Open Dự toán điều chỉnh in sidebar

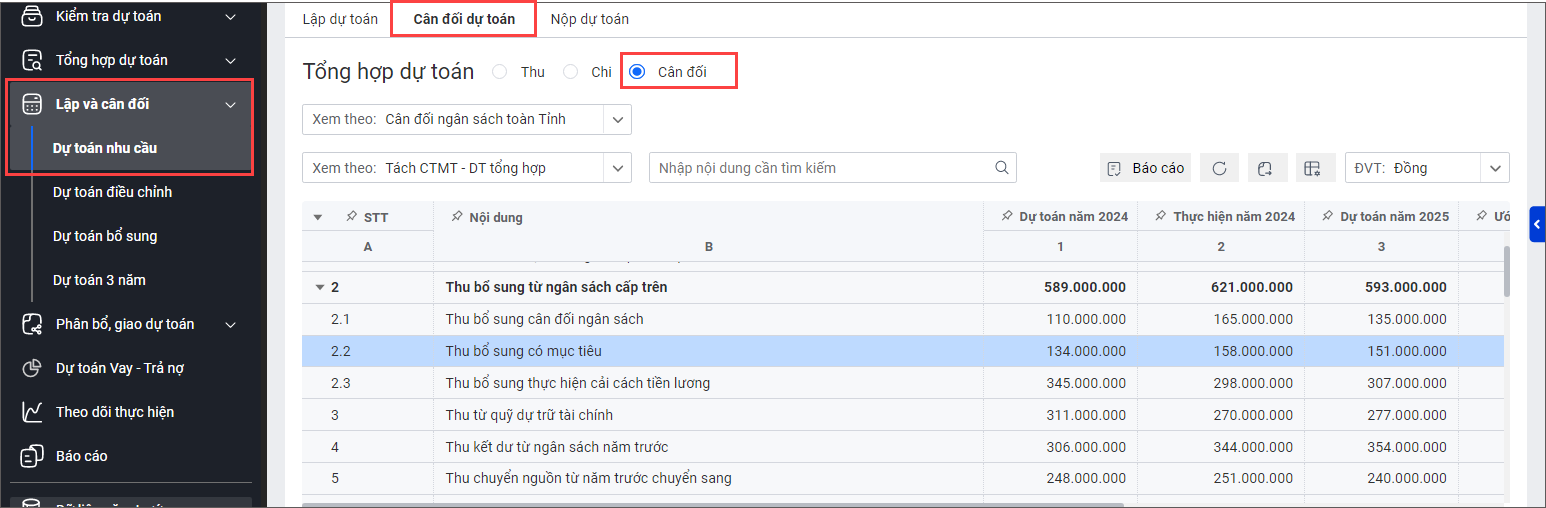[x=112, y=192]
